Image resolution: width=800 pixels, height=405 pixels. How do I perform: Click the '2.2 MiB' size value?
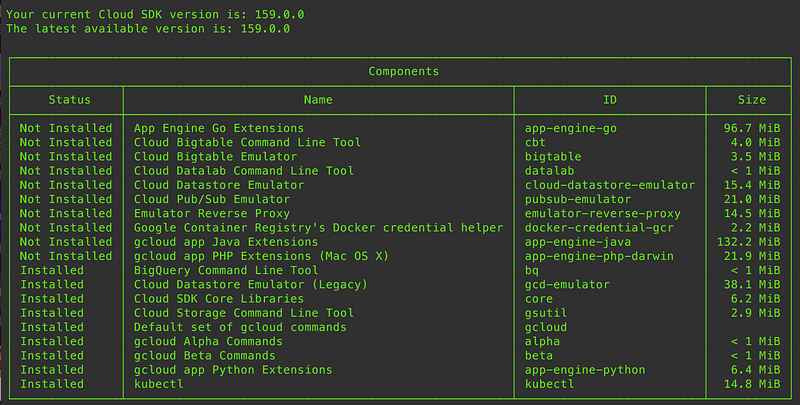[x=756, y=228]
